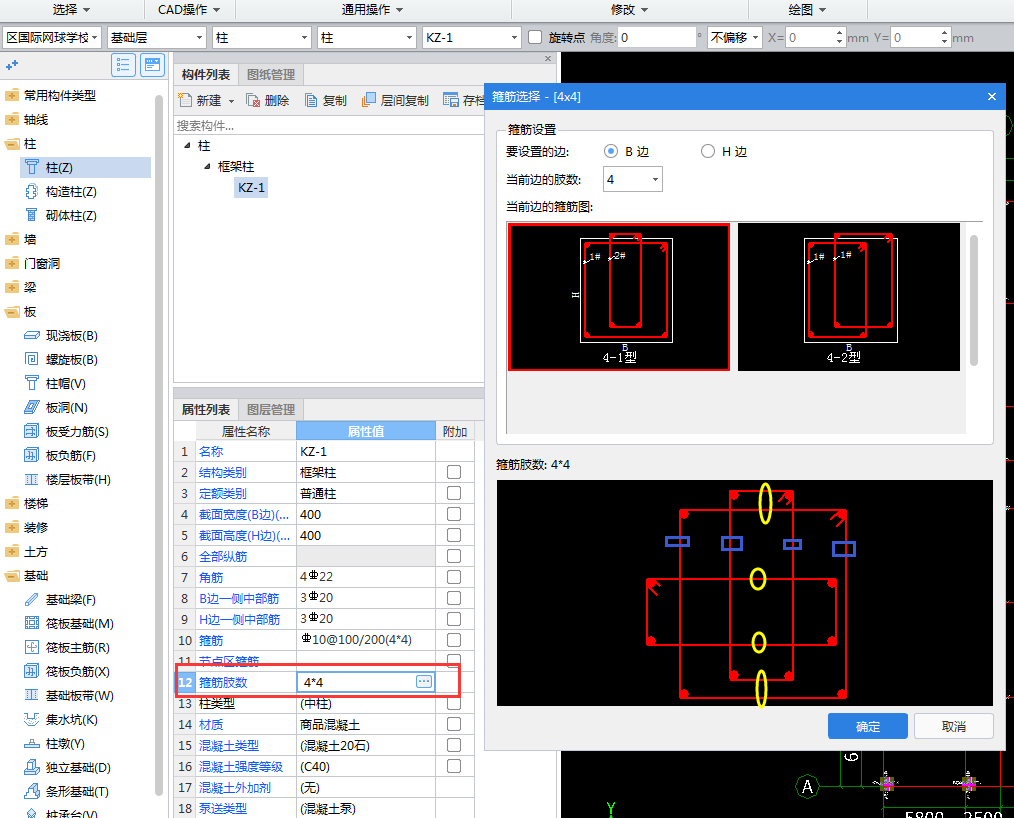The height and width of the screenshot is (818, 1014).
Task: Open the 不偏移 offset dropdown
Action: pyautogui.click(x=735, y=38)
